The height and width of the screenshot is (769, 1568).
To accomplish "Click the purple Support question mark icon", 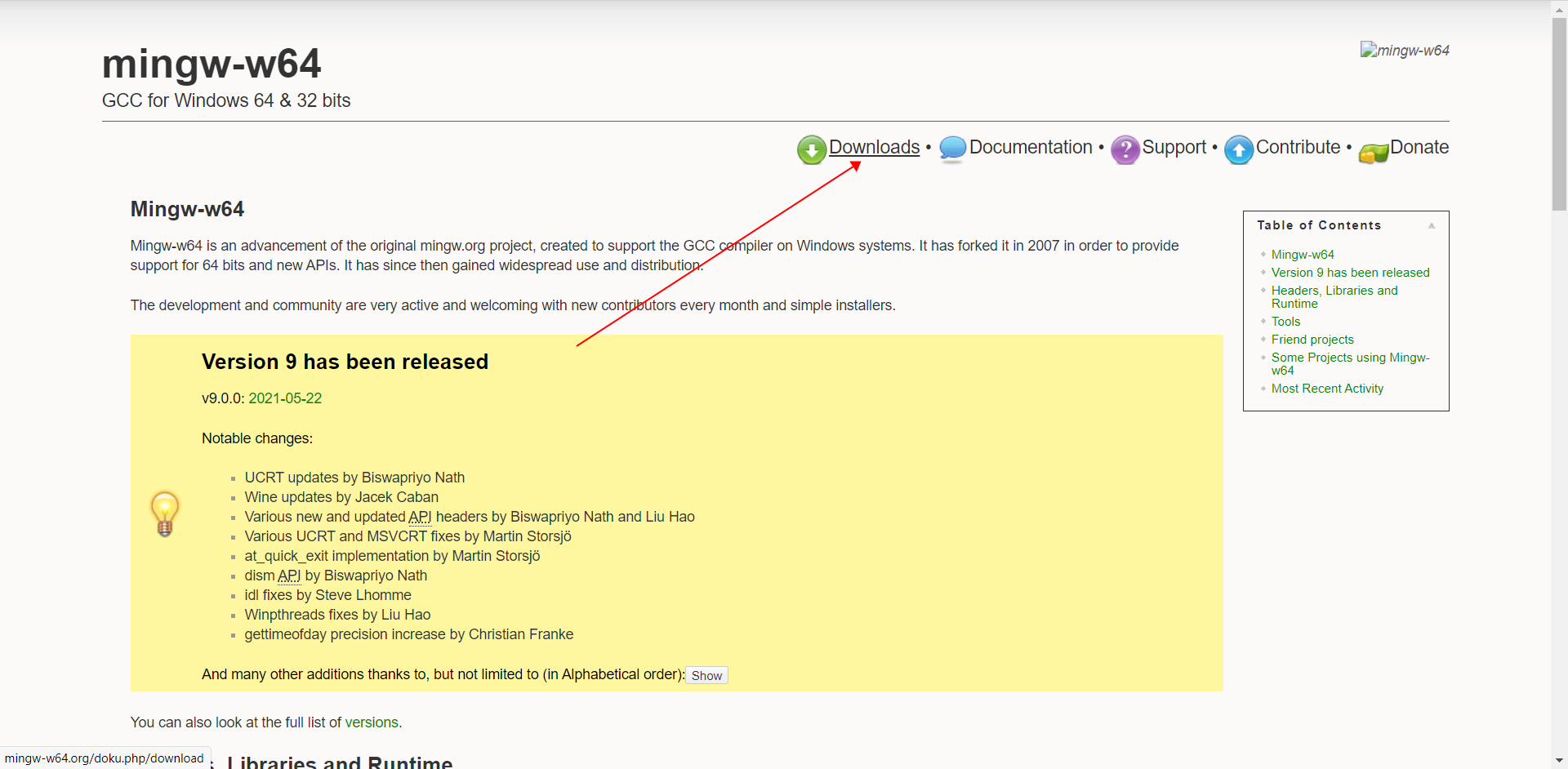I will point(1125,149).
